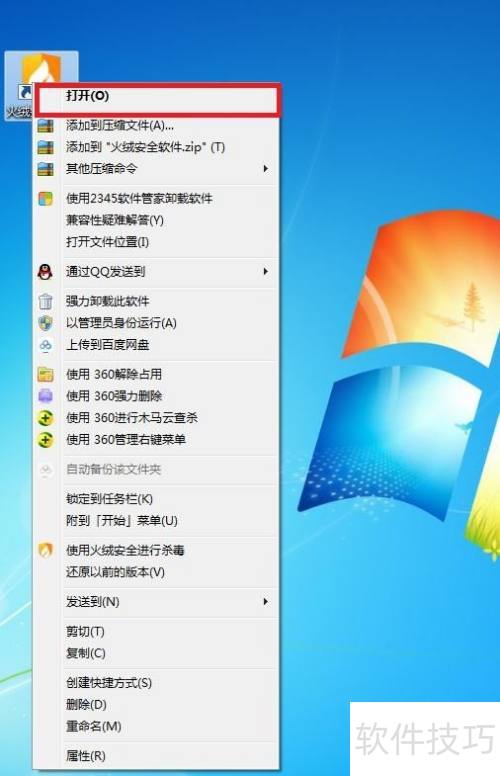
Task: Select 打开文件位置(I)
Action: [156, 242]
